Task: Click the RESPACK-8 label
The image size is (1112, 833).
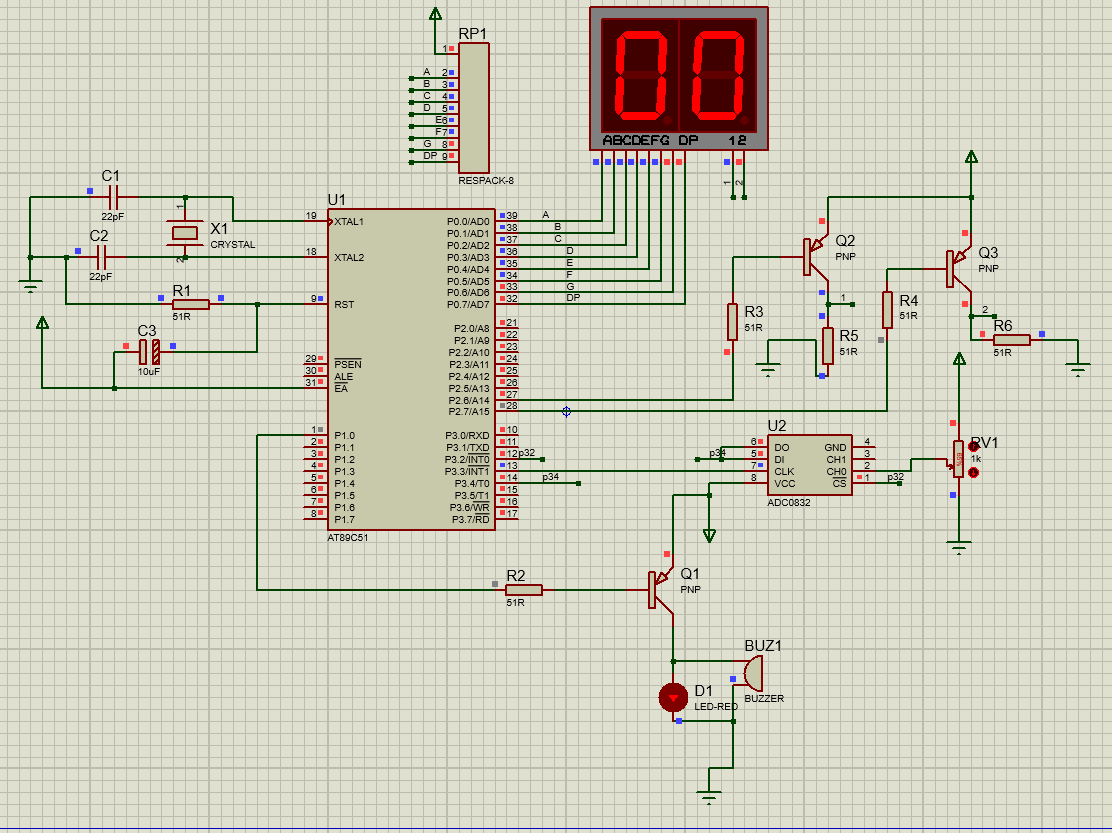Action: click(486, 181)
